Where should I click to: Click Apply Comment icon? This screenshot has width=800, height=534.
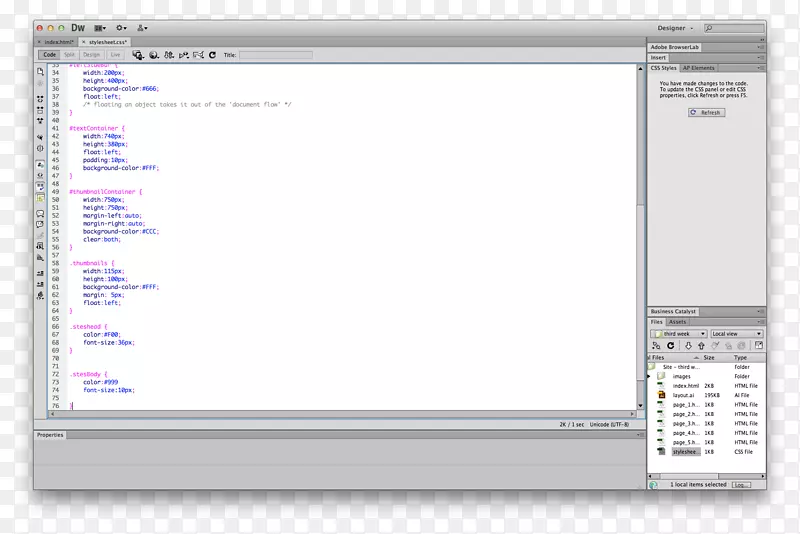point(40,214)
